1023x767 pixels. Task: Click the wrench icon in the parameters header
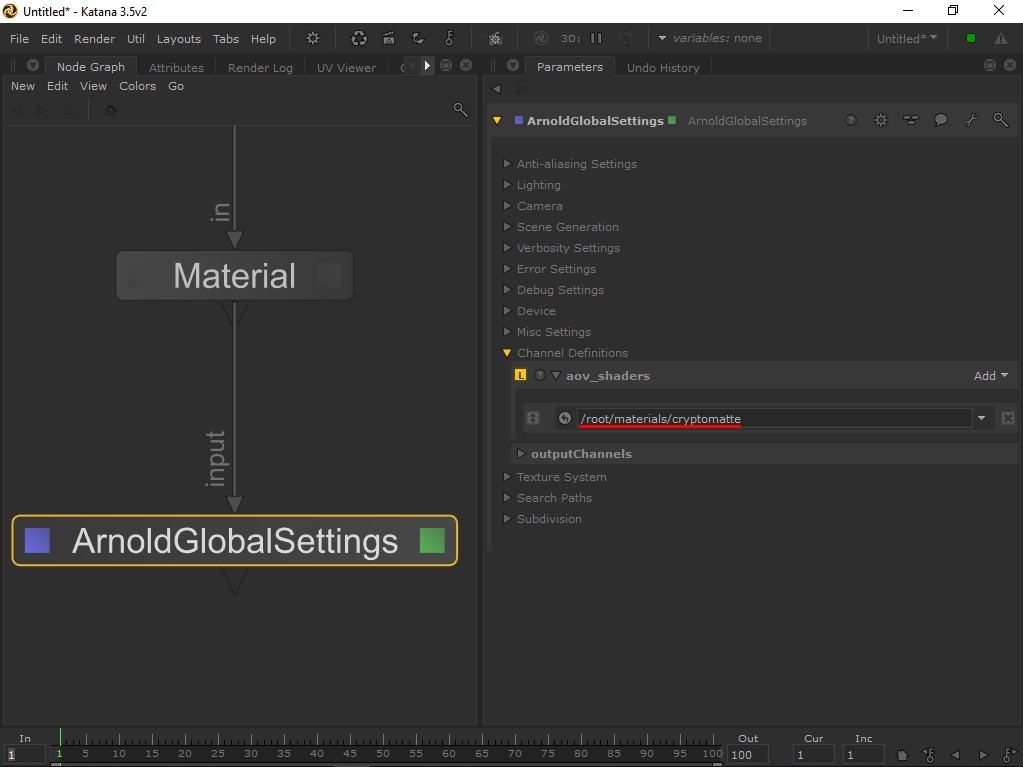point(971,120)
